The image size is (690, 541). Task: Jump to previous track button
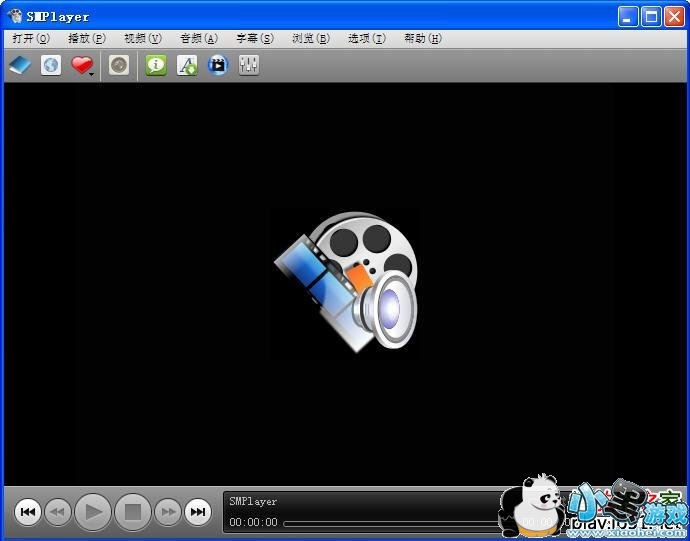pos(28,512)
